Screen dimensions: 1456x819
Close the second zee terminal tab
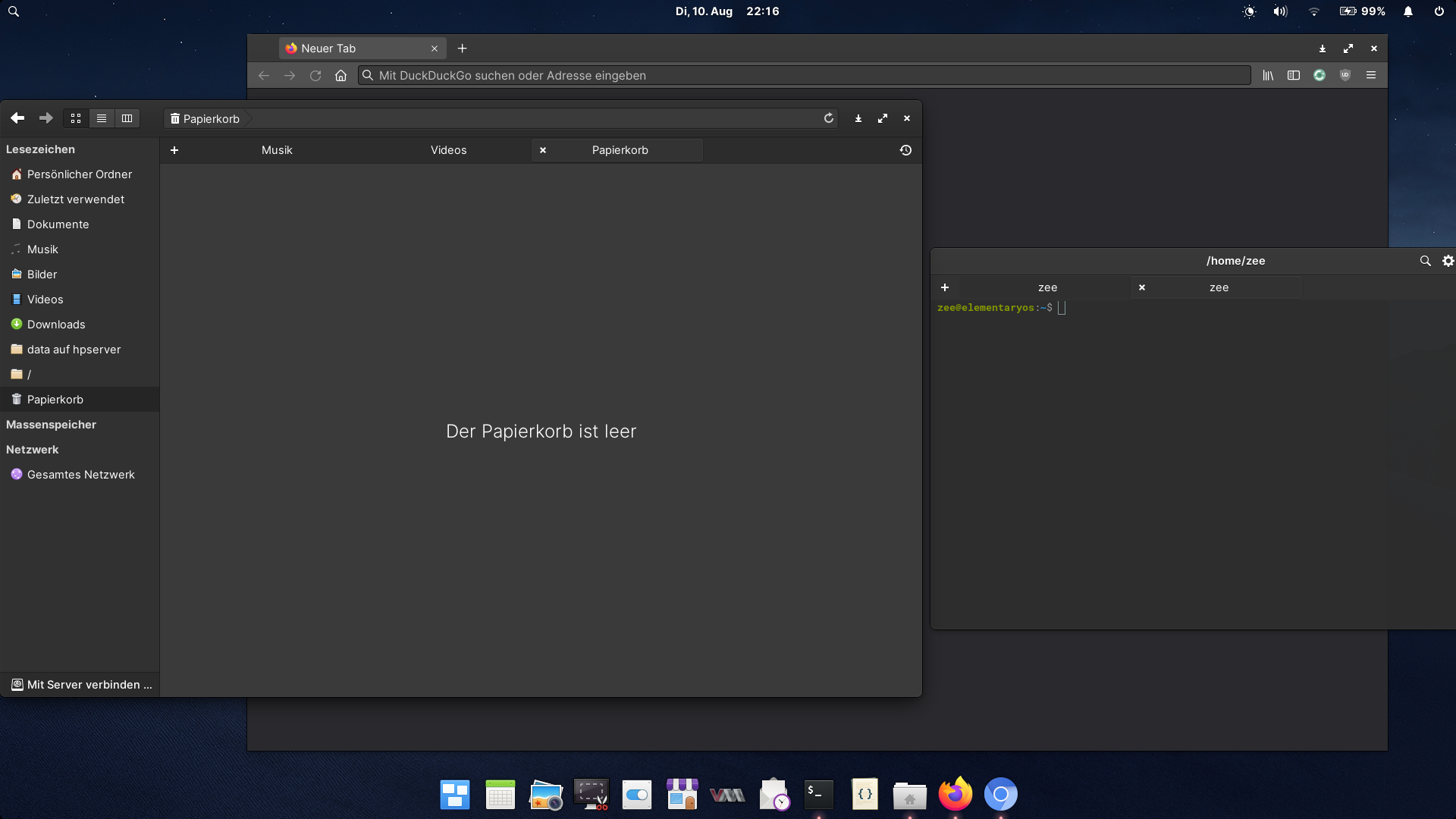point(1142,287)
